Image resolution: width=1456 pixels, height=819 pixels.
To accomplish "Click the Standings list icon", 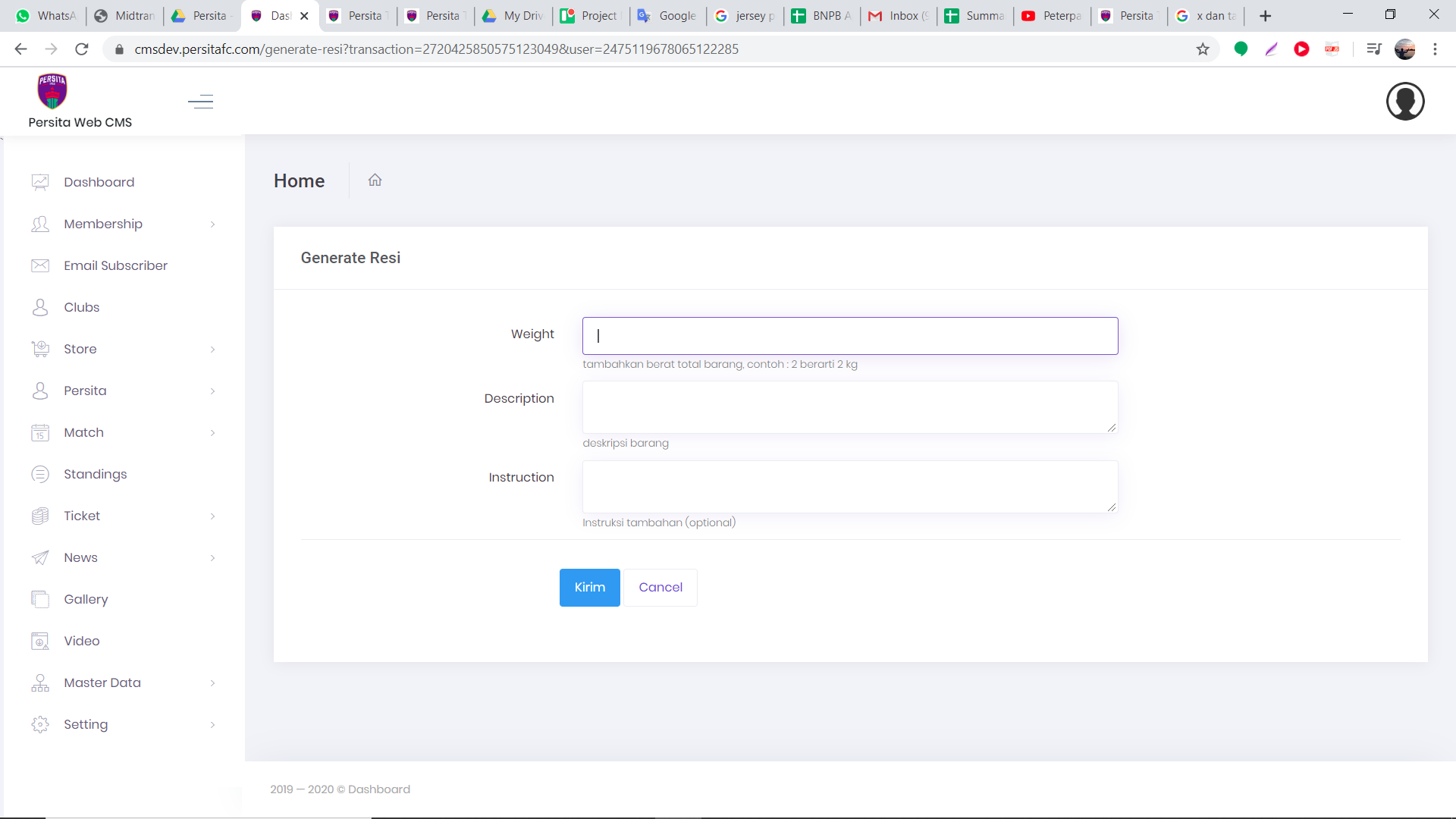I will (40, 474).
